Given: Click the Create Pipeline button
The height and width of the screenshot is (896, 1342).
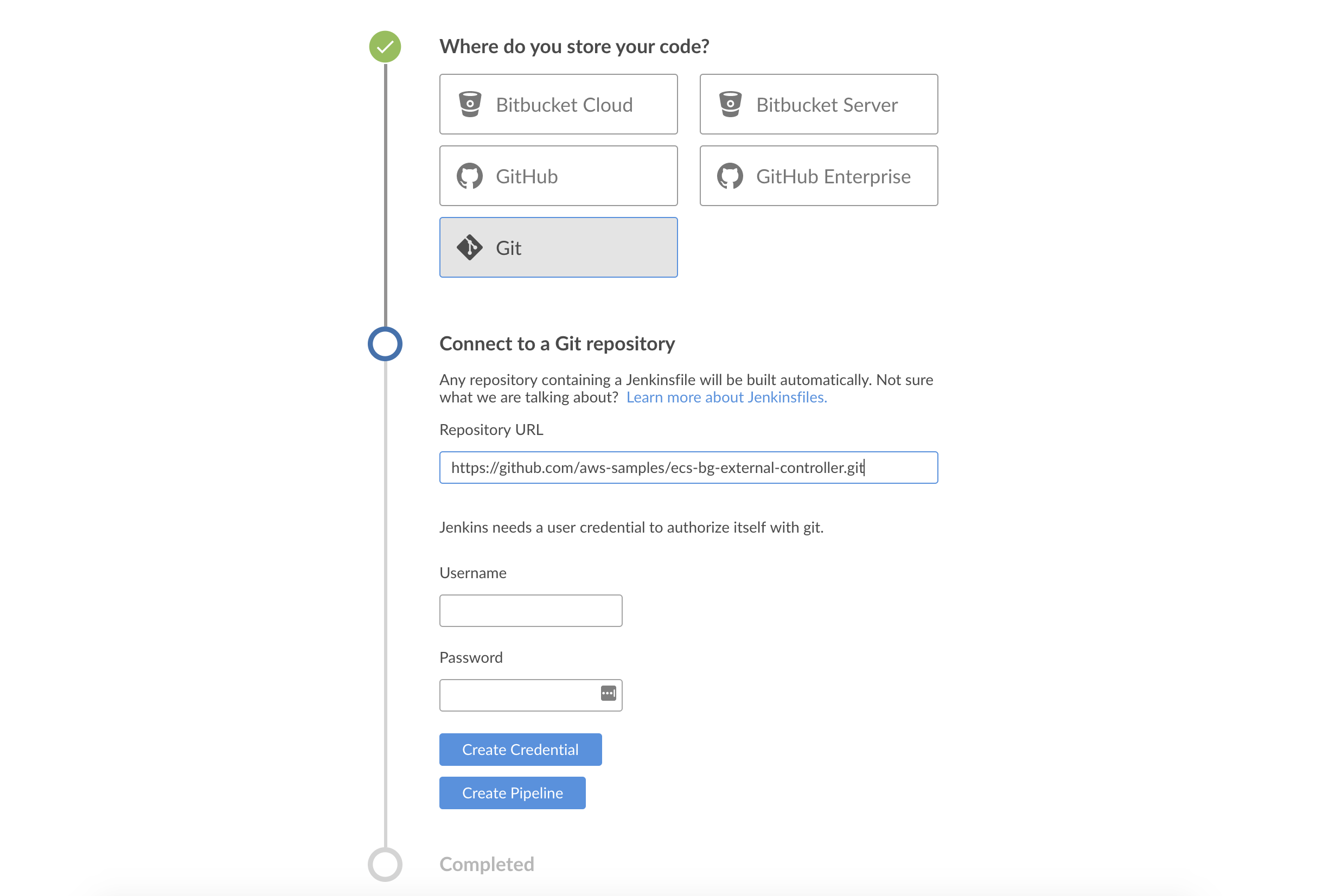Looking at the screenshot, I should (x=512, y=792).
